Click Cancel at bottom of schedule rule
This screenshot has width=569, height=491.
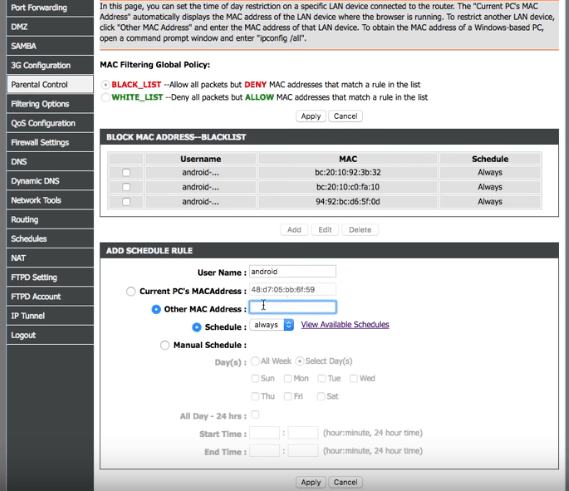[x=345, y=482]
